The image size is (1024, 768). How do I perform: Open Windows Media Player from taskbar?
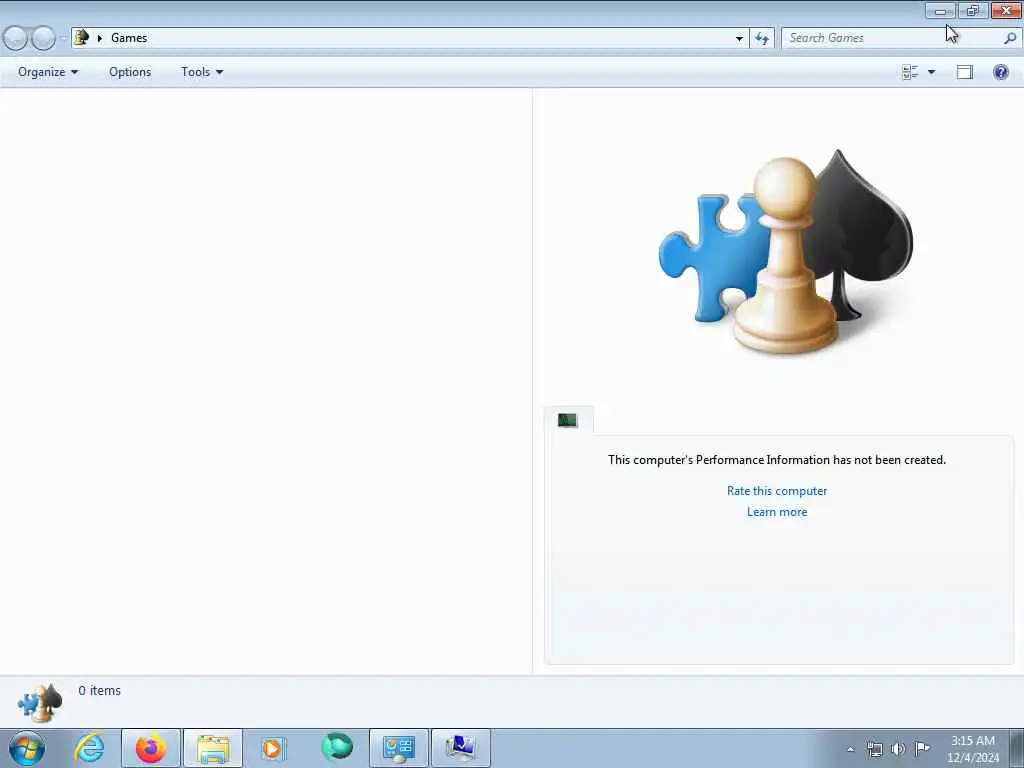pos(274,748)
